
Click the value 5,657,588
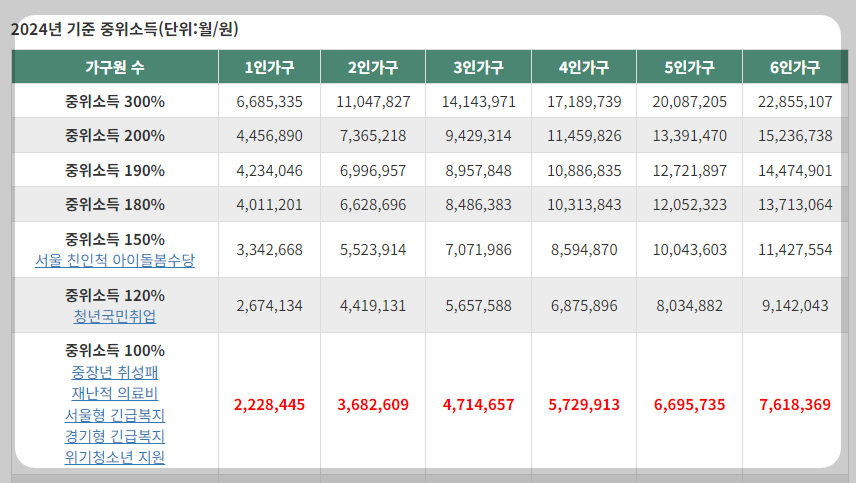point(478,305)
